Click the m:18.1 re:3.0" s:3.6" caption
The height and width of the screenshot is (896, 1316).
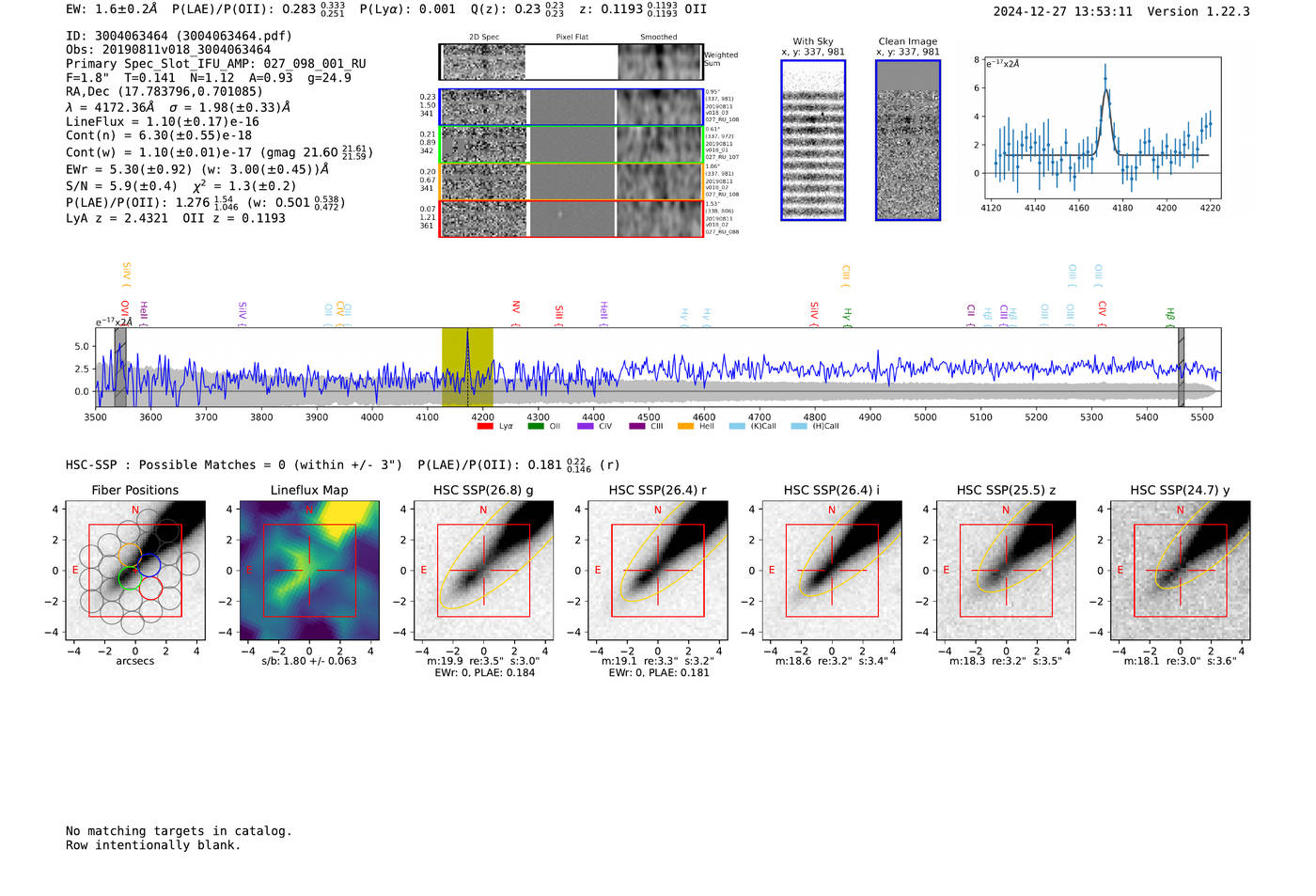pyautogui.click(x=1181, y=661)
